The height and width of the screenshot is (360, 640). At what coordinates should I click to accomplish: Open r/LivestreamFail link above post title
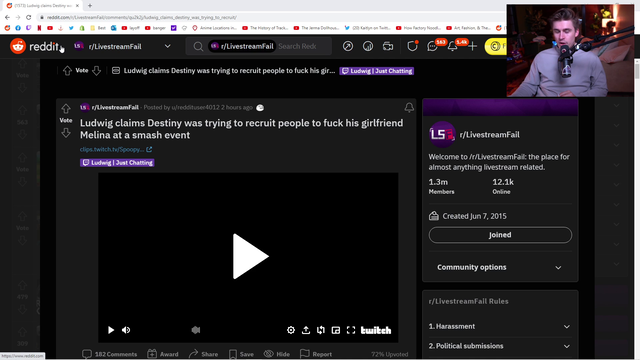[x=115, y=107]
